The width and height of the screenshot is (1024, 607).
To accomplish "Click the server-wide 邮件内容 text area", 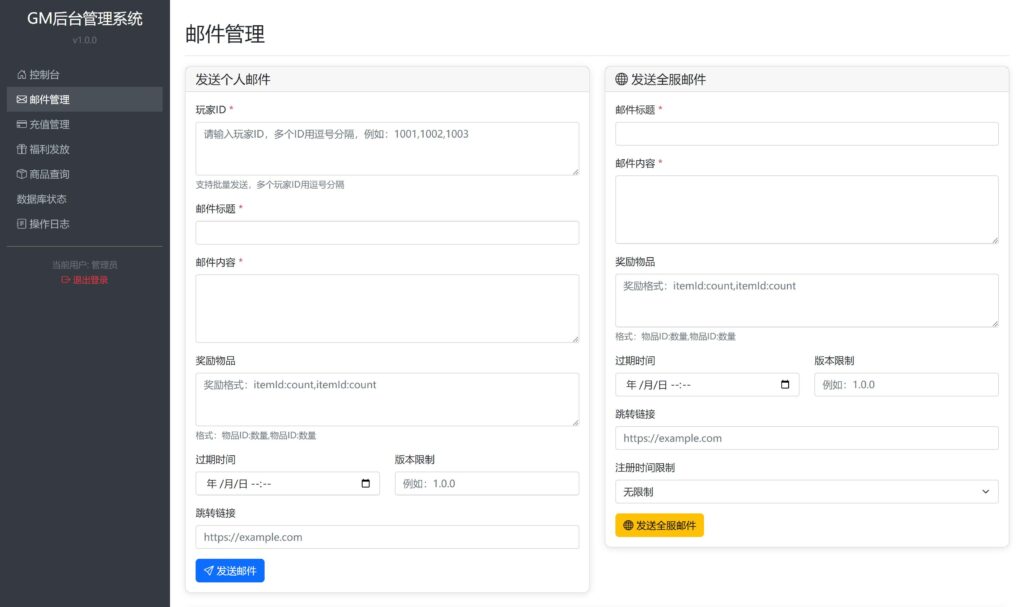I will pos(806,209).
